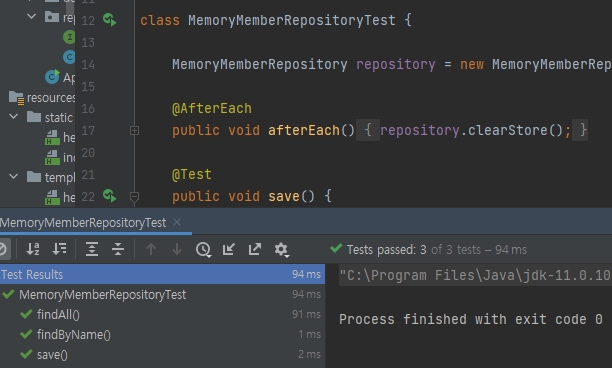Collapse the static folder in project tree

pyautogui.click(x=13, y=117)
